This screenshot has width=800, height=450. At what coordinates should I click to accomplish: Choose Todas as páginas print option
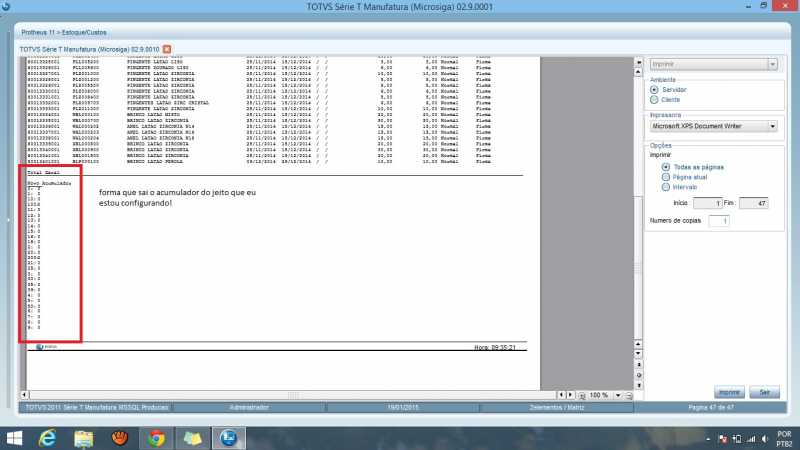click(x=666, y=167)
